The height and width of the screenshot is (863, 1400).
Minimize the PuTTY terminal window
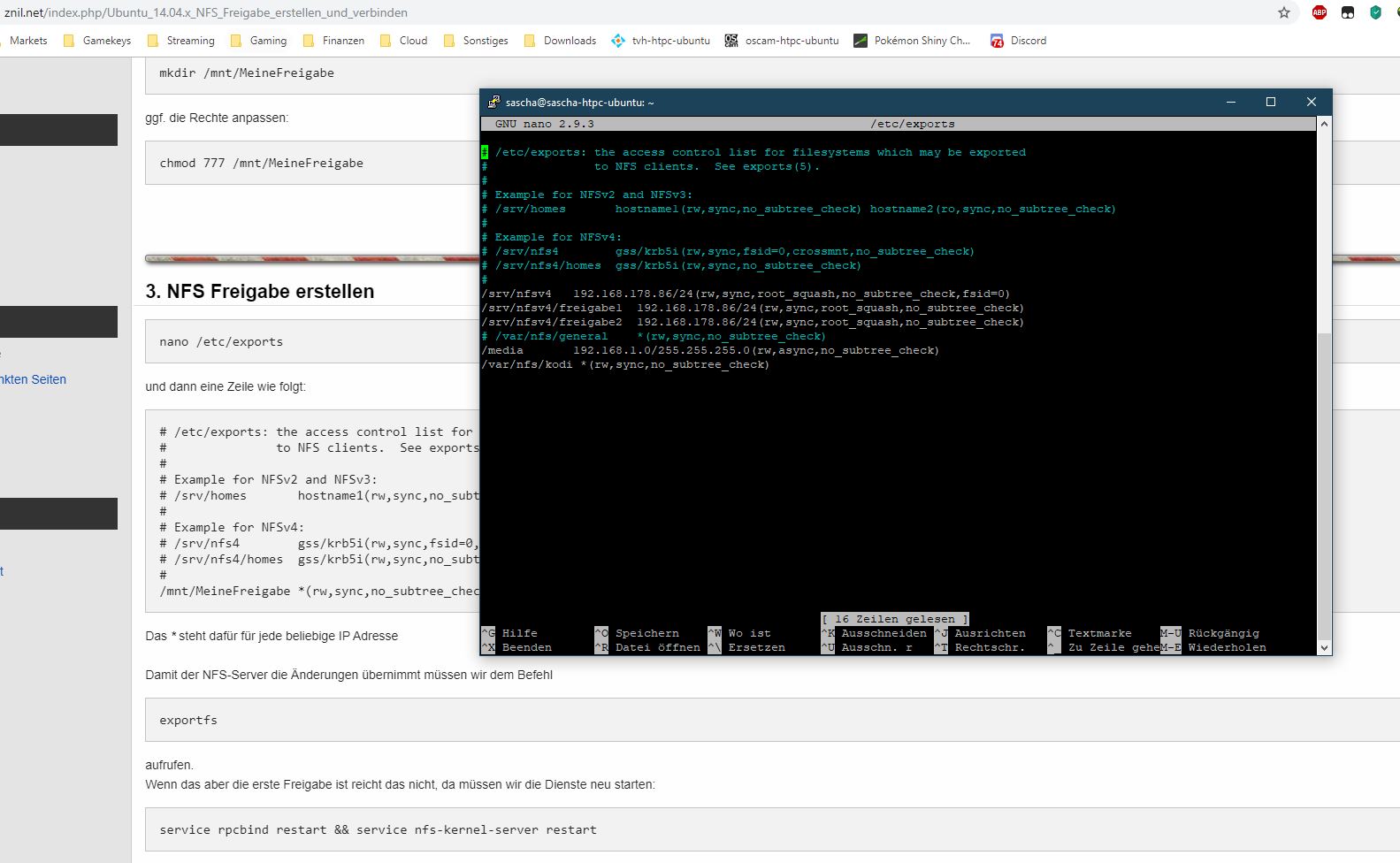pyautogui.click(x=1230, y=103)
